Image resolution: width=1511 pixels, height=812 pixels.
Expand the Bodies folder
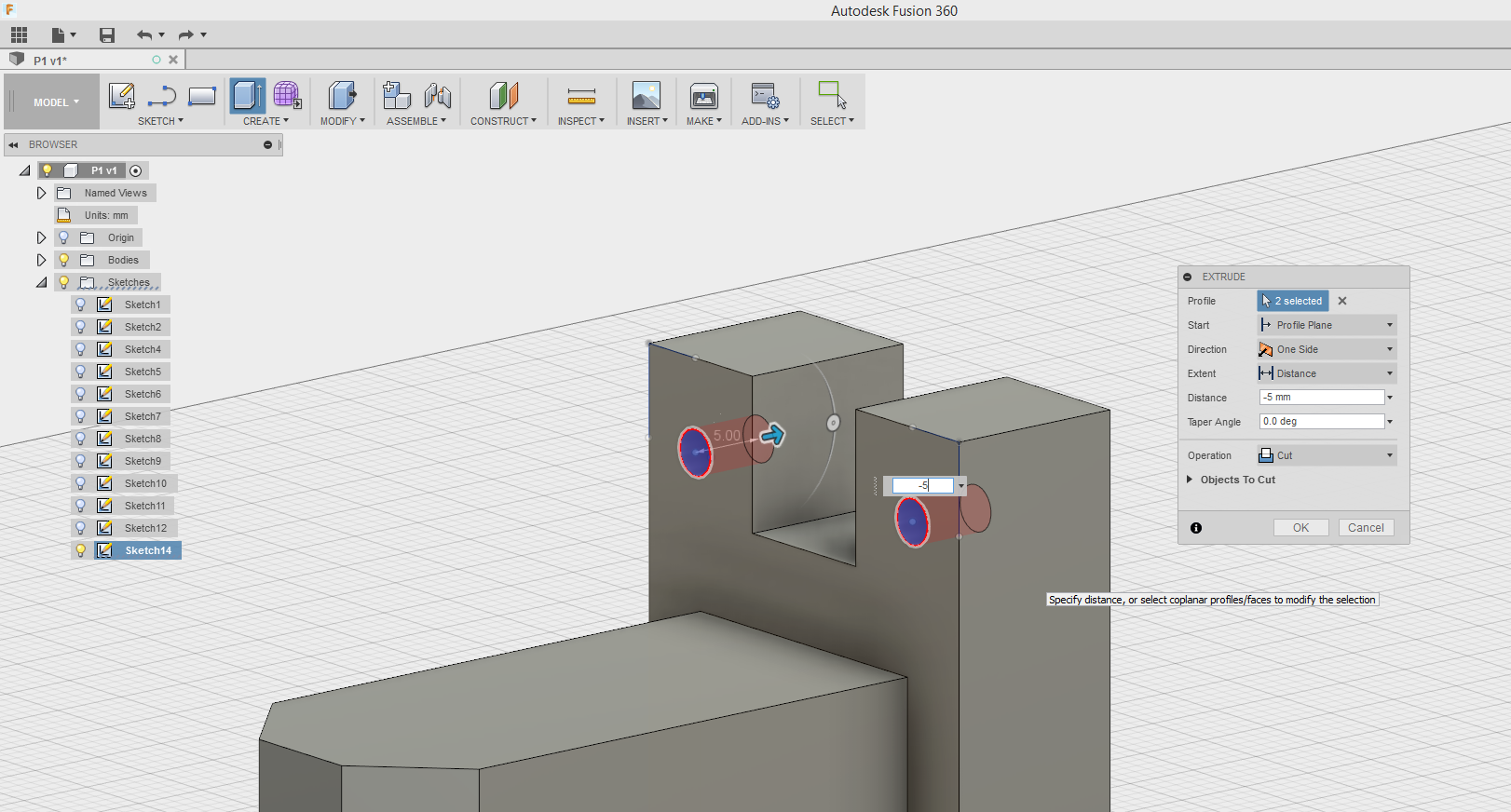click(41, 260)
